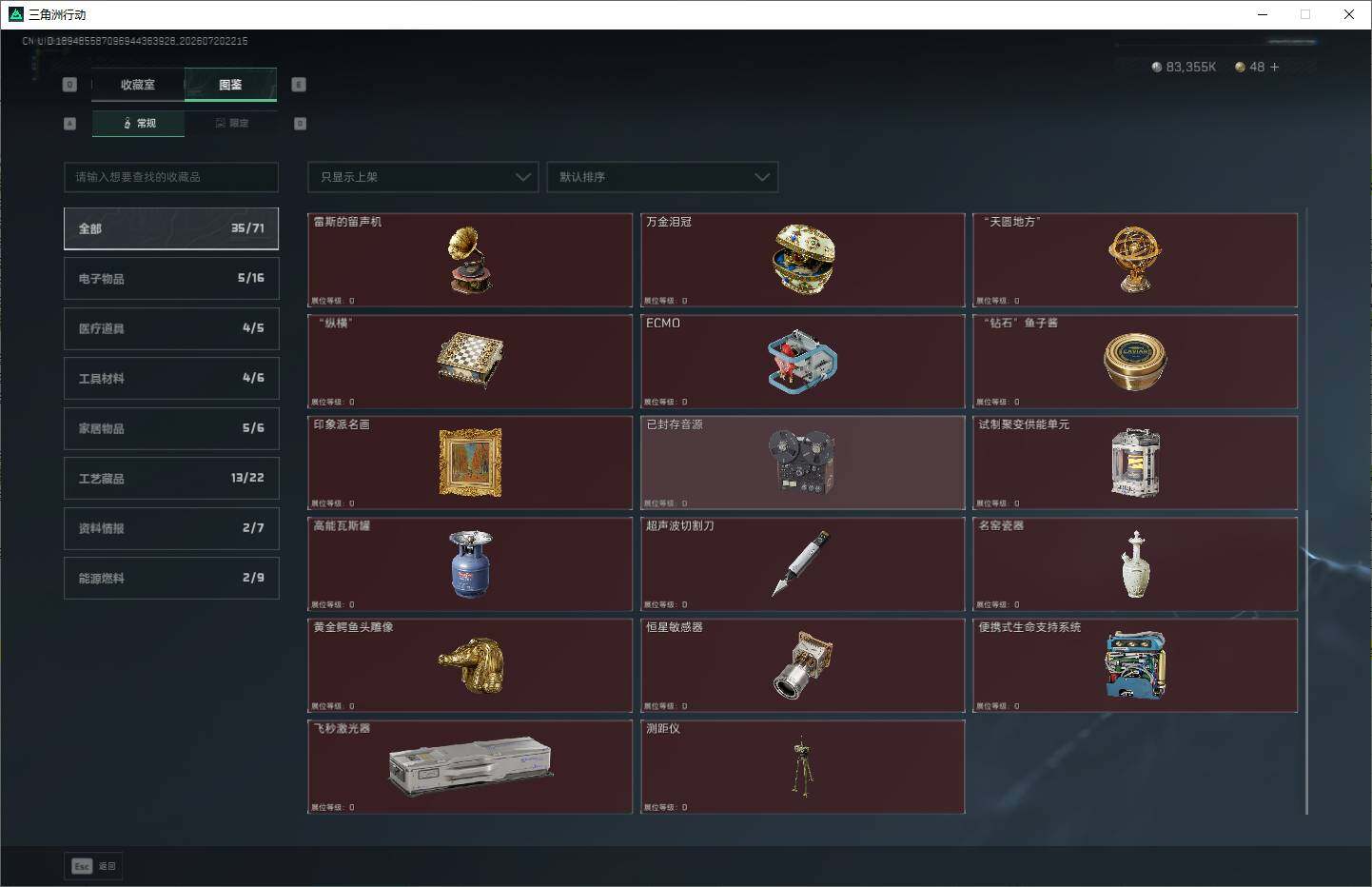Select the 试制聚变供能单元 power unit
This screenshot has width=1372, height=887.
[x=1135, y=463]
